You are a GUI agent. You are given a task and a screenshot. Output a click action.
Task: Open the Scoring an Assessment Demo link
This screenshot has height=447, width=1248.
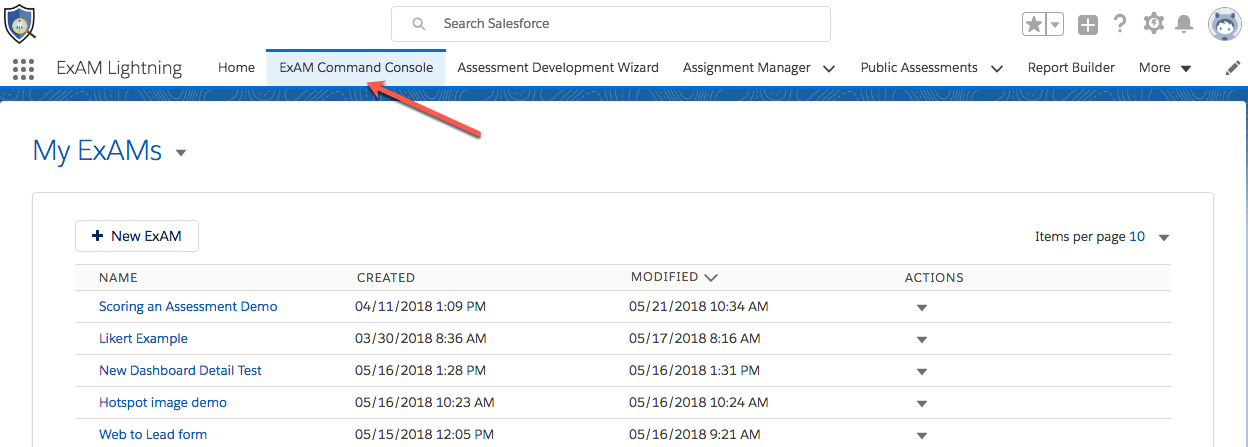point(188,306)
